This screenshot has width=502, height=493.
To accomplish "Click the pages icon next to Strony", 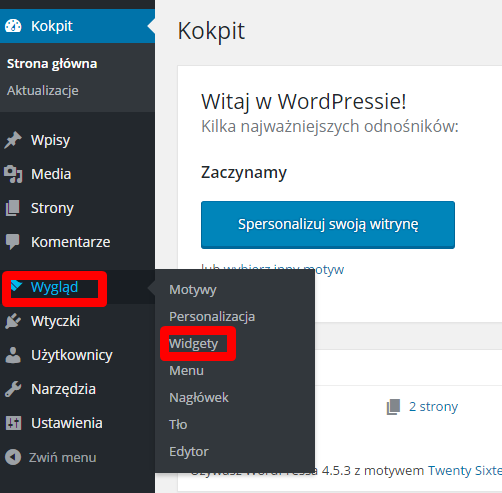I will pos(13,208).
